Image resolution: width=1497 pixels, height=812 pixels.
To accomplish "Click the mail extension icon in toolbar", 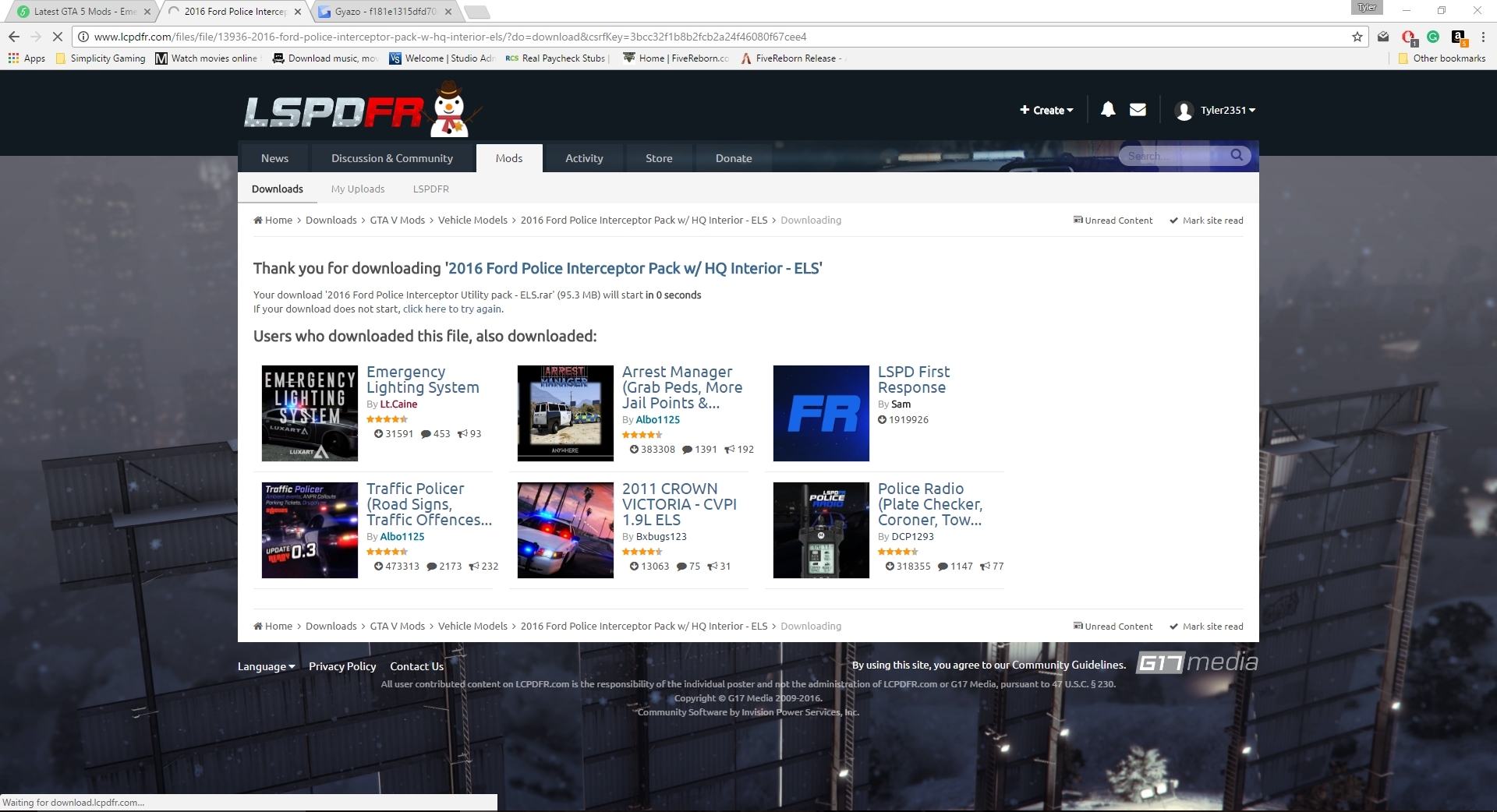I will [x=1383, y=37].
